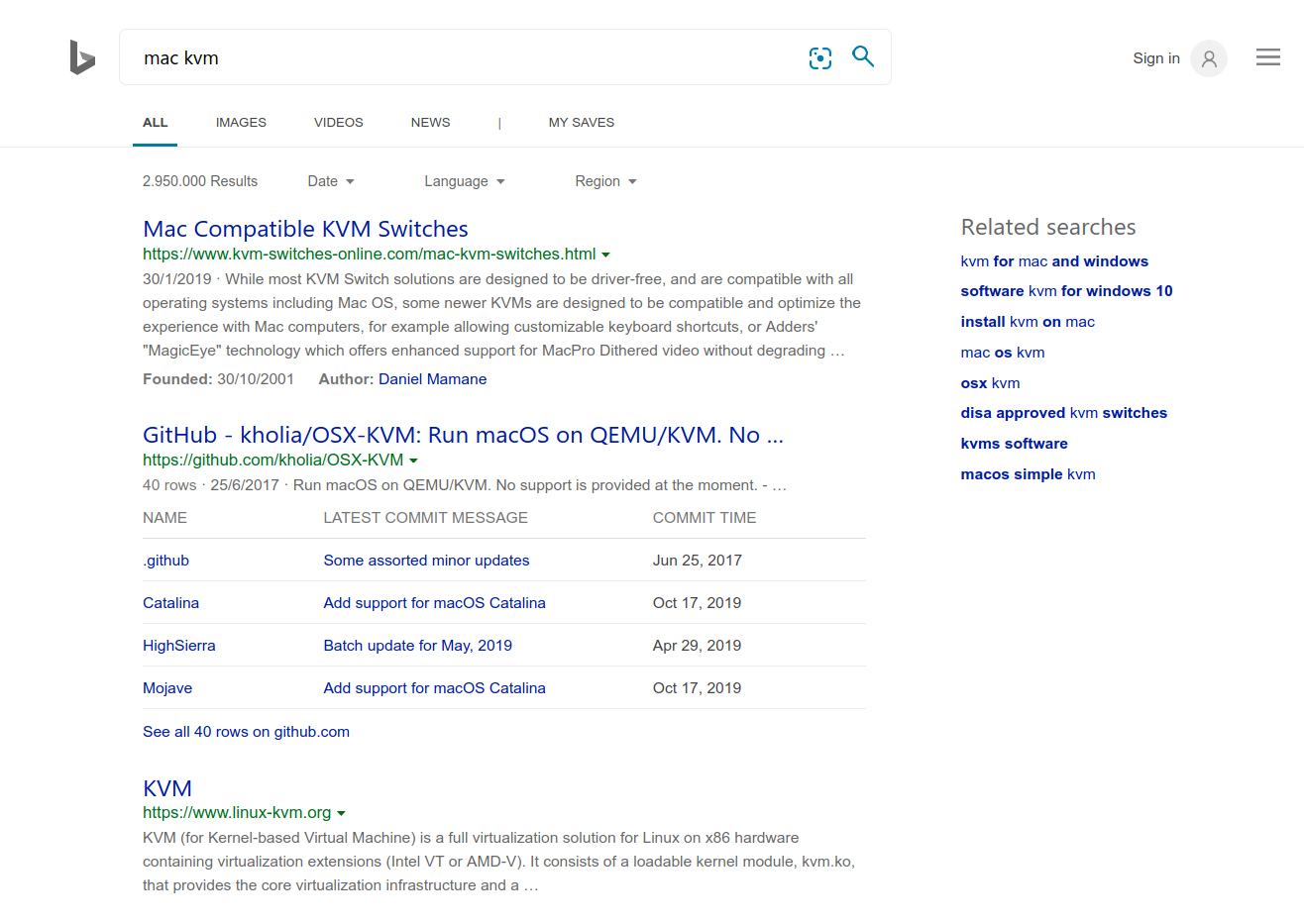Viewport: 1304px width, 924px height.
Task: Open GitHub kholia/OSX-KVM result title
Action: pos(463,435)
